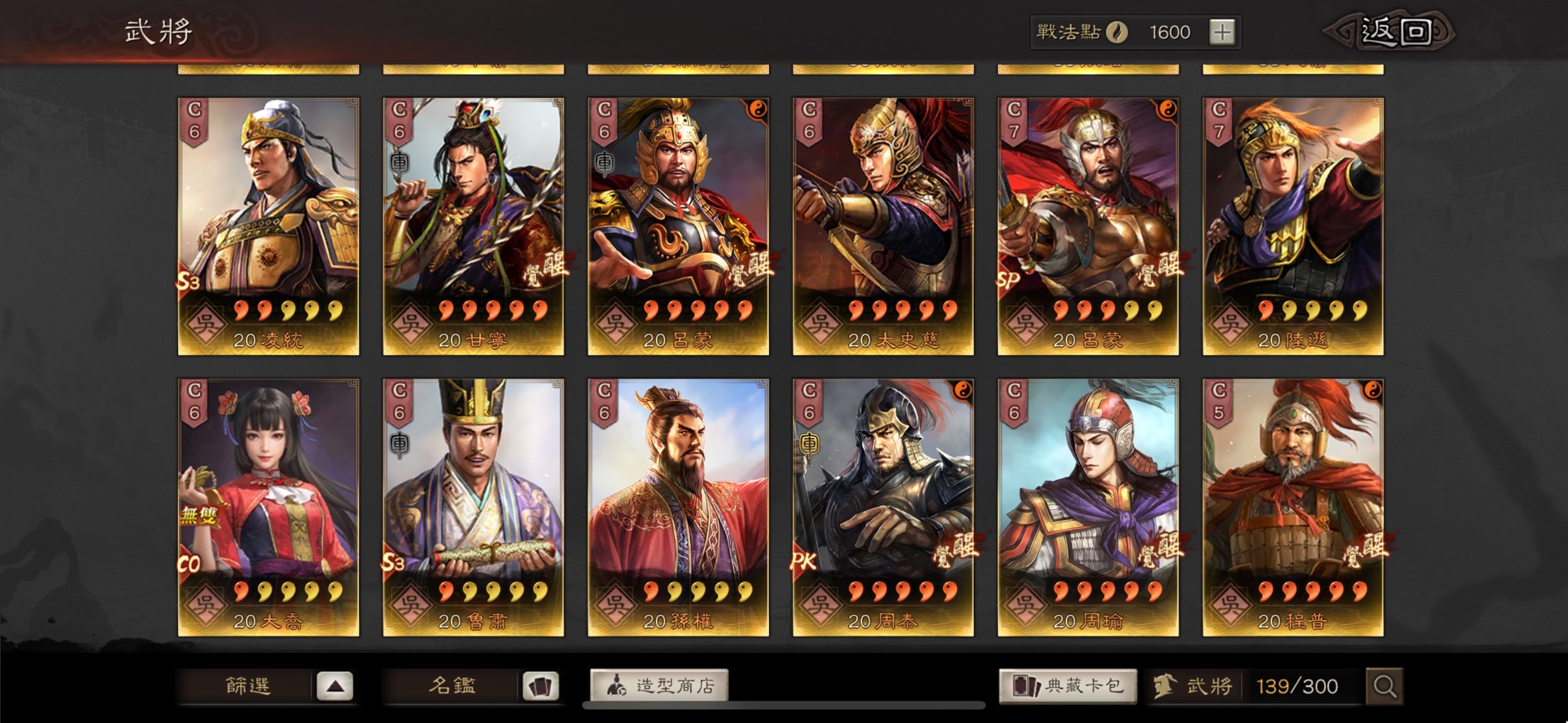This screenshot has width=1568, height=723.
Task: Tap the 車 emblem on 甘寧 card
Action: (x=399, y=162)
